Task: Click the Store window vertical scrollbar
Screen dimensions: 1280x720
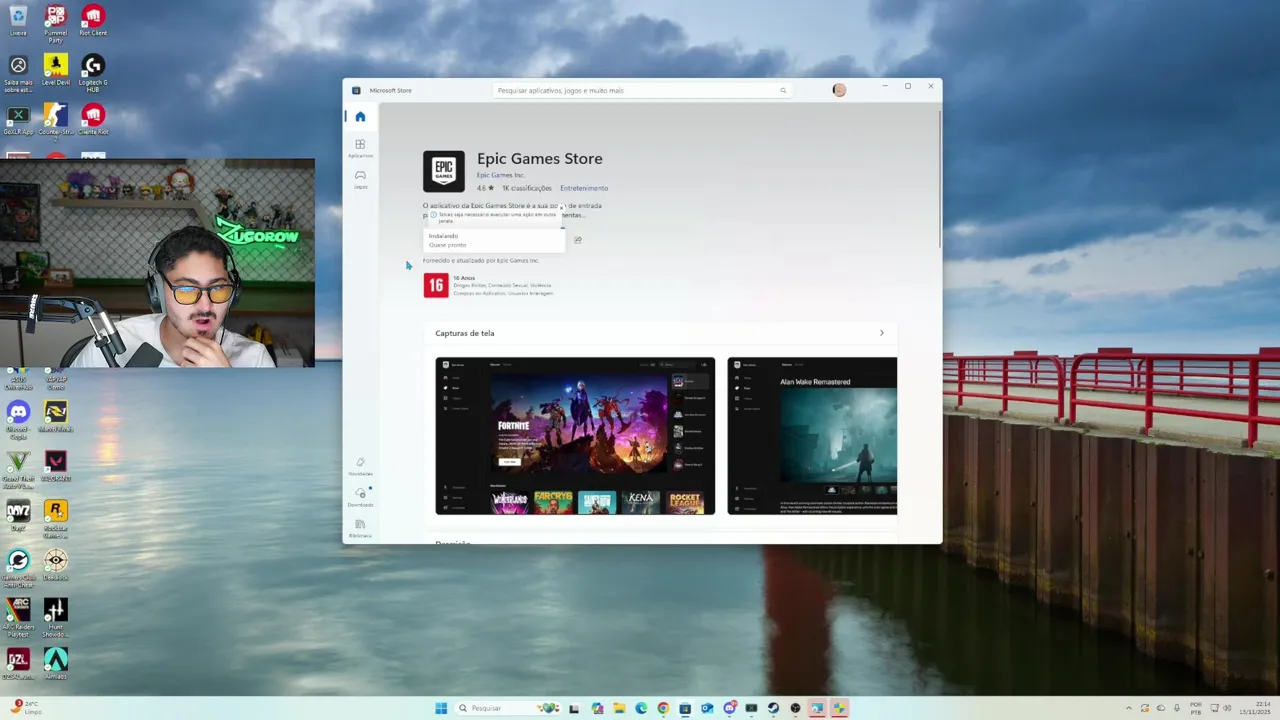Action: click(x=939, y=180)
